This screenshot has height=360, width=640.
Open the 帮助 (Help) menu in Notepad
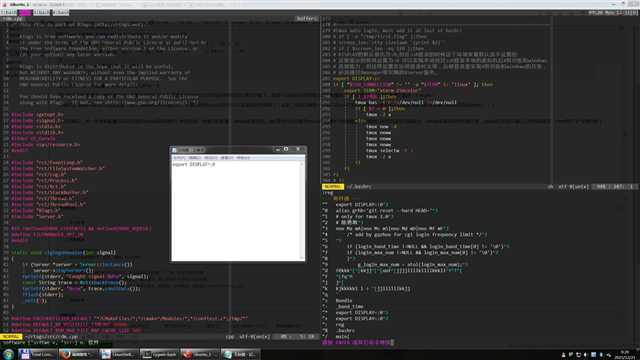point(243,158)
